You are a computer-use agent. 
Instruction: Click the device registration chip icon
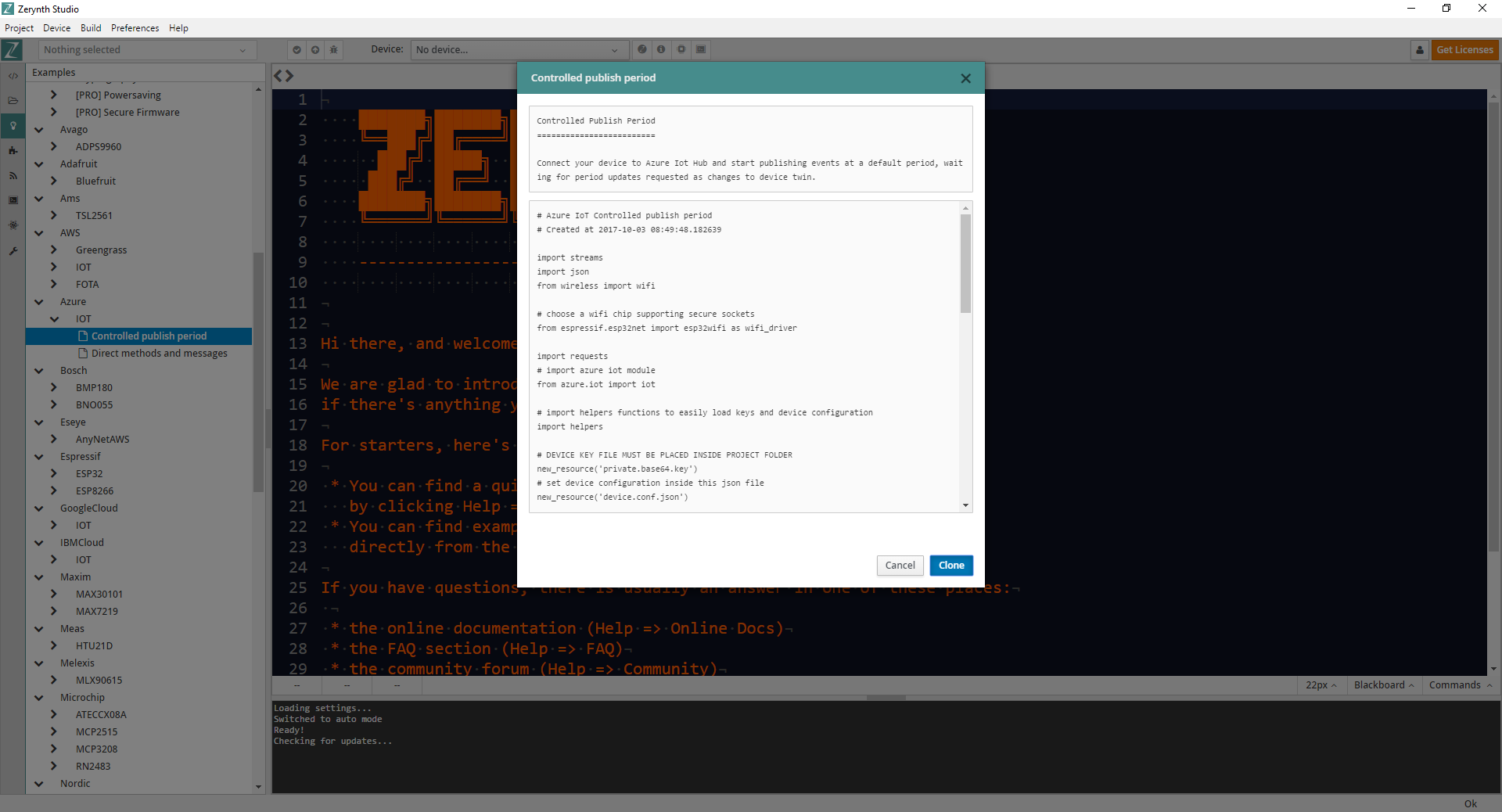click(x=681, y=49)
